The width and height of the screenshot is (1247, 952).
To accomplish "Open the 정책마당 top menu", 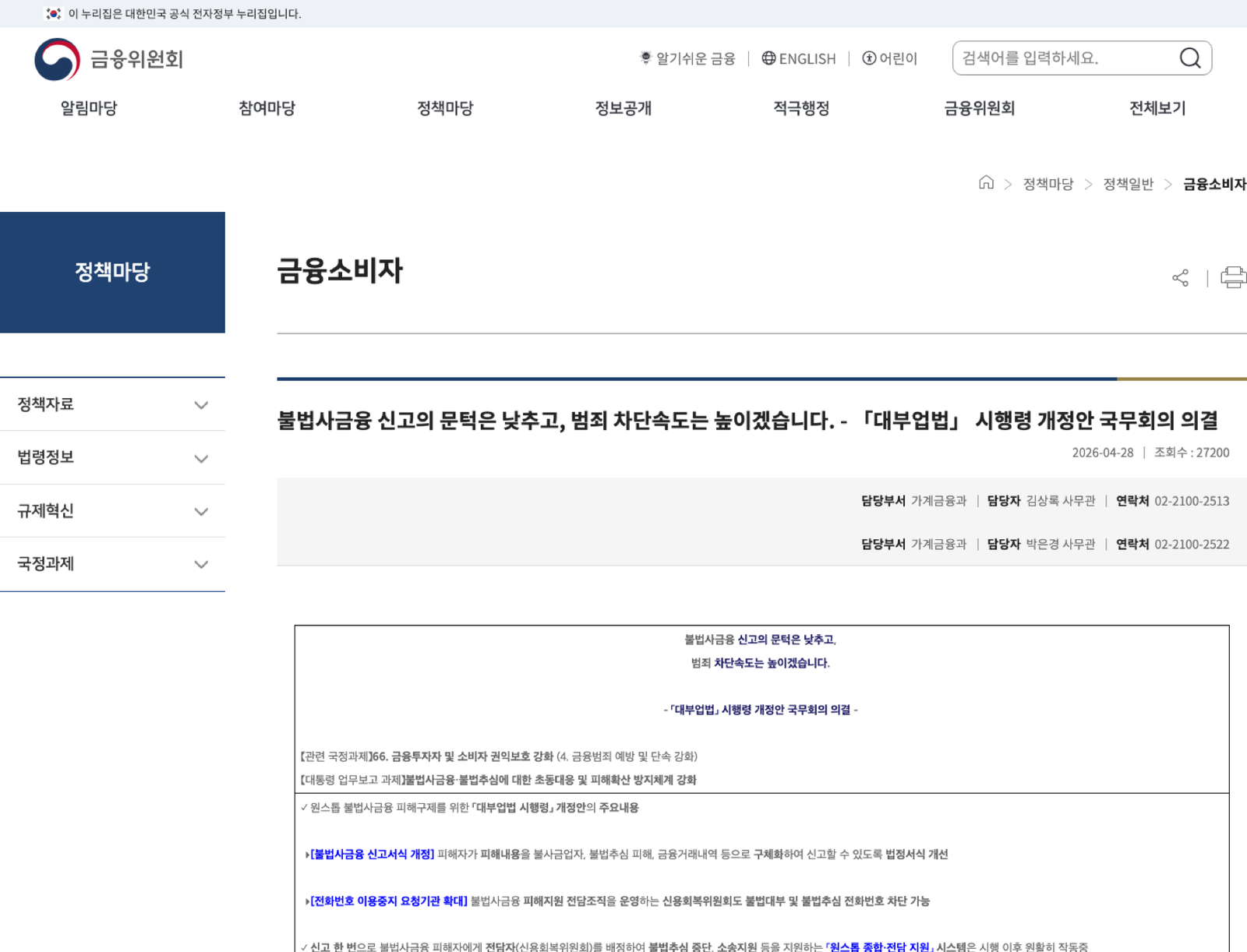I will 445,108.
